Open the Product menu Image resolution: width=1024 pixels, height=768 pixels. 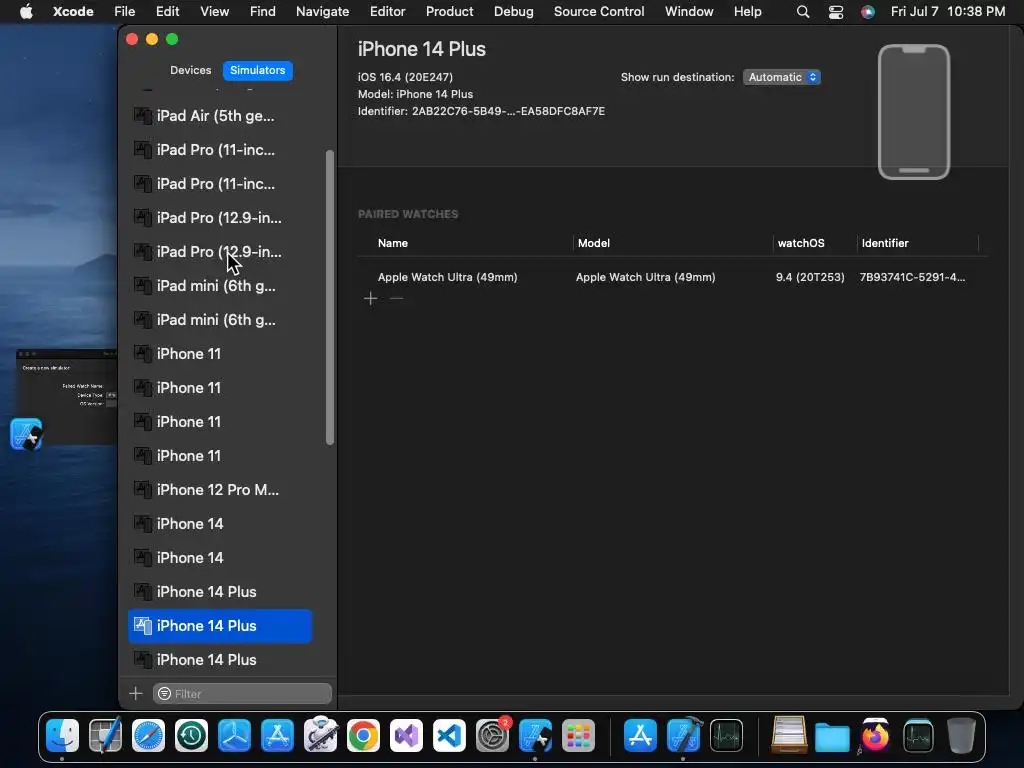click(x=449, y=11)
